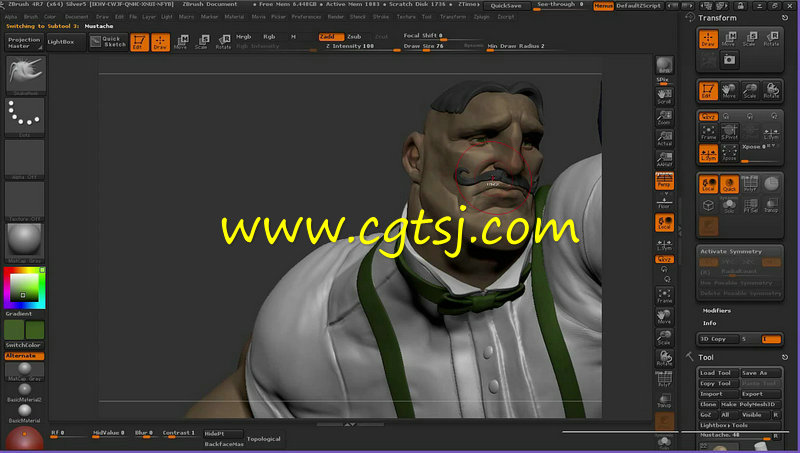Toggle Quick mode in Transform palette
800x453 pixels.
[730, 184]
